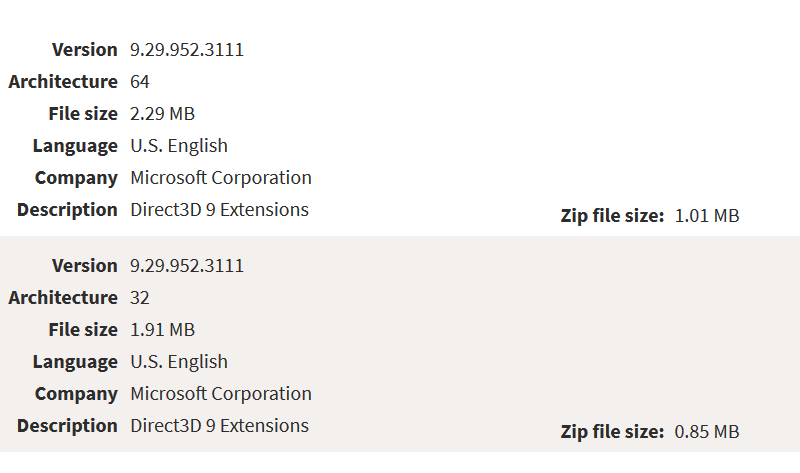The image size is (800, 473).
Task: Click Microsoft Corporation in the white 64-bit entry
Action: pos(221,178)
